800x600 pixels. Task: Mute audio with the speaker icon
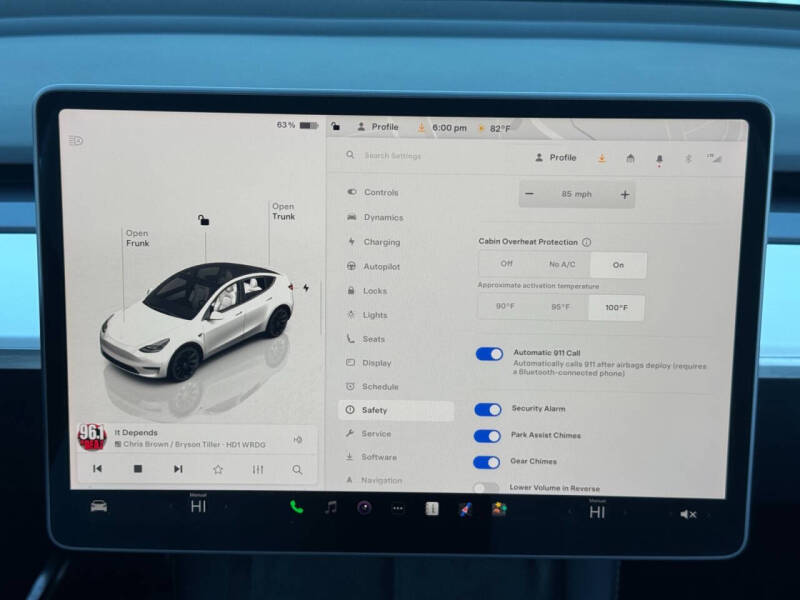pos(687,513)
